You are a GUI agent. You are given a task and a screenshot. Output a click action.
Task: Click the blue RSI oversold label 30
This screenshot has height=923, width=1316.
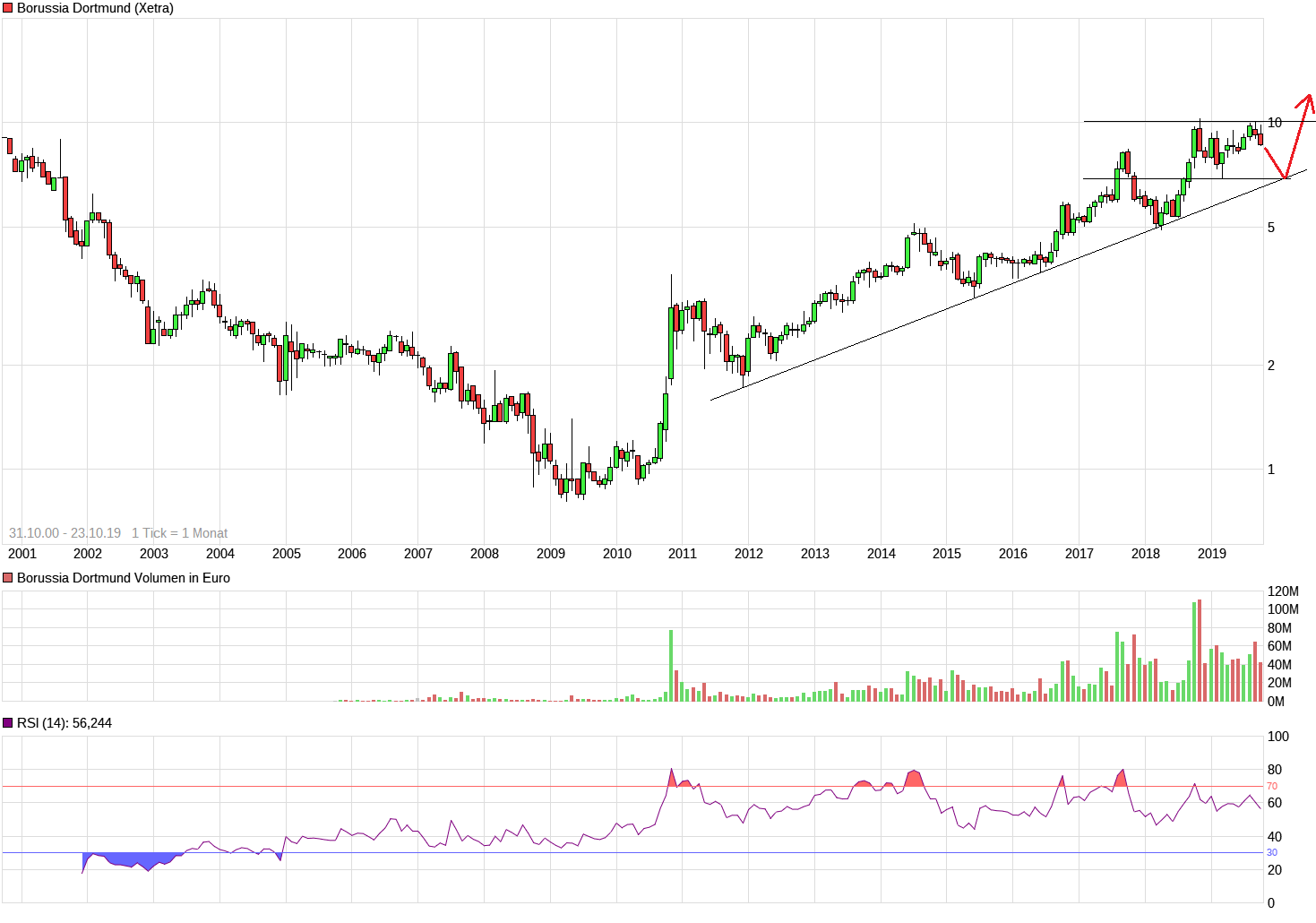1272,853
